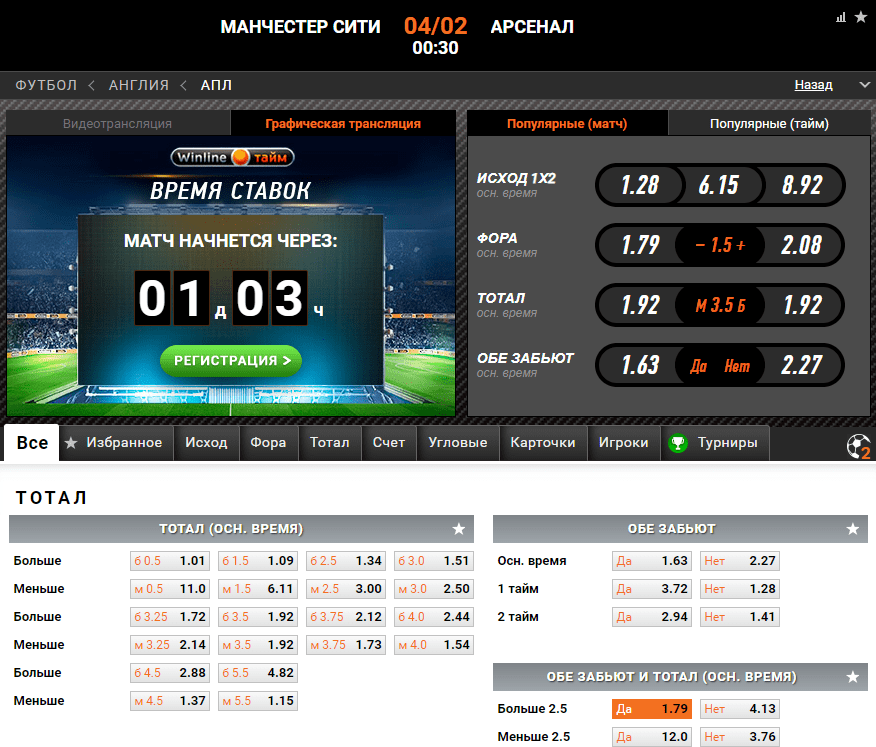Screen dimensions: 876x747
Task: Deselect highlighted Больше 2.5 Да odds 1.79
Action: (x=652, y=708)
